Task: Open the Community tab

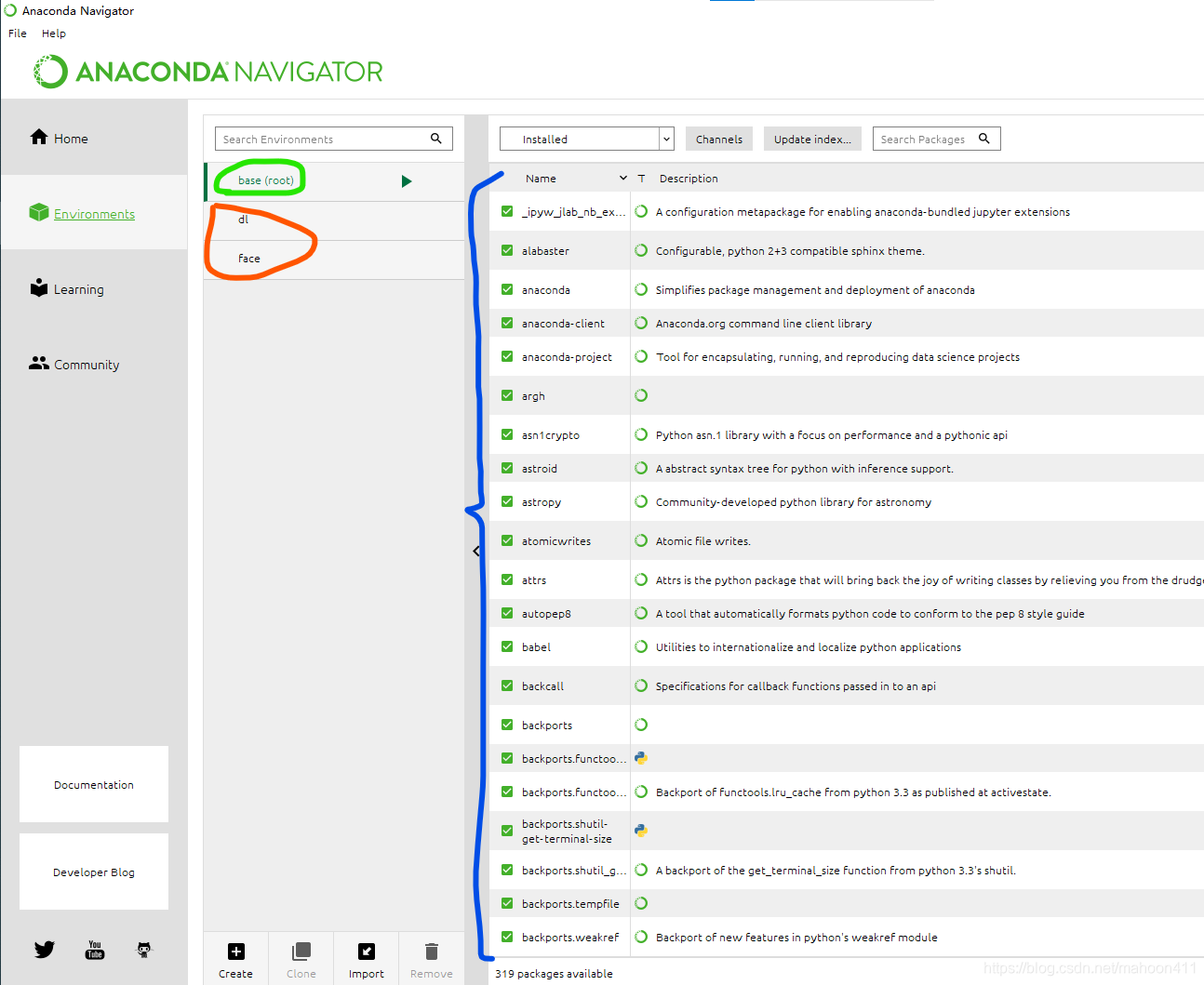Action: pos(94,365)
